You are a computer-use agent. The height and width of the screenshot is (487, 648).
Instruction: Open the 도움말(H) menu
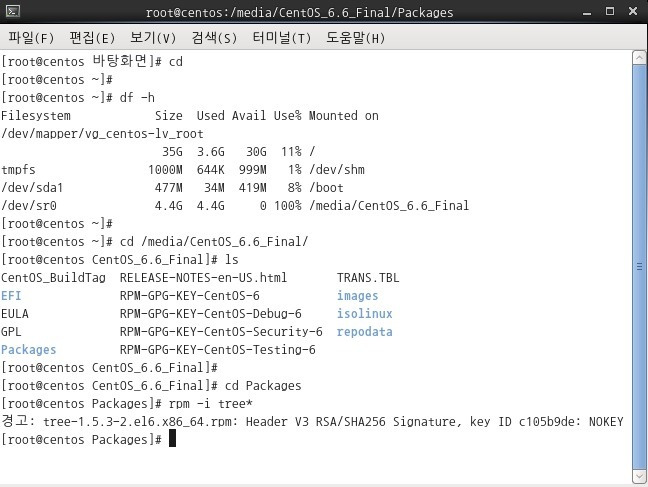355,38
